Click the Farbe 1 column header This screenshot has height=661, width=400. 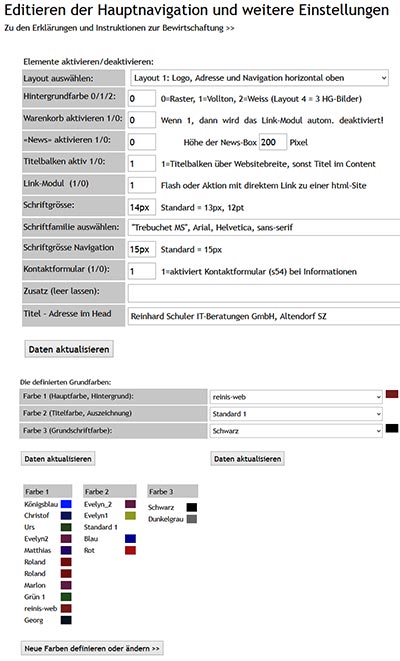48,491
